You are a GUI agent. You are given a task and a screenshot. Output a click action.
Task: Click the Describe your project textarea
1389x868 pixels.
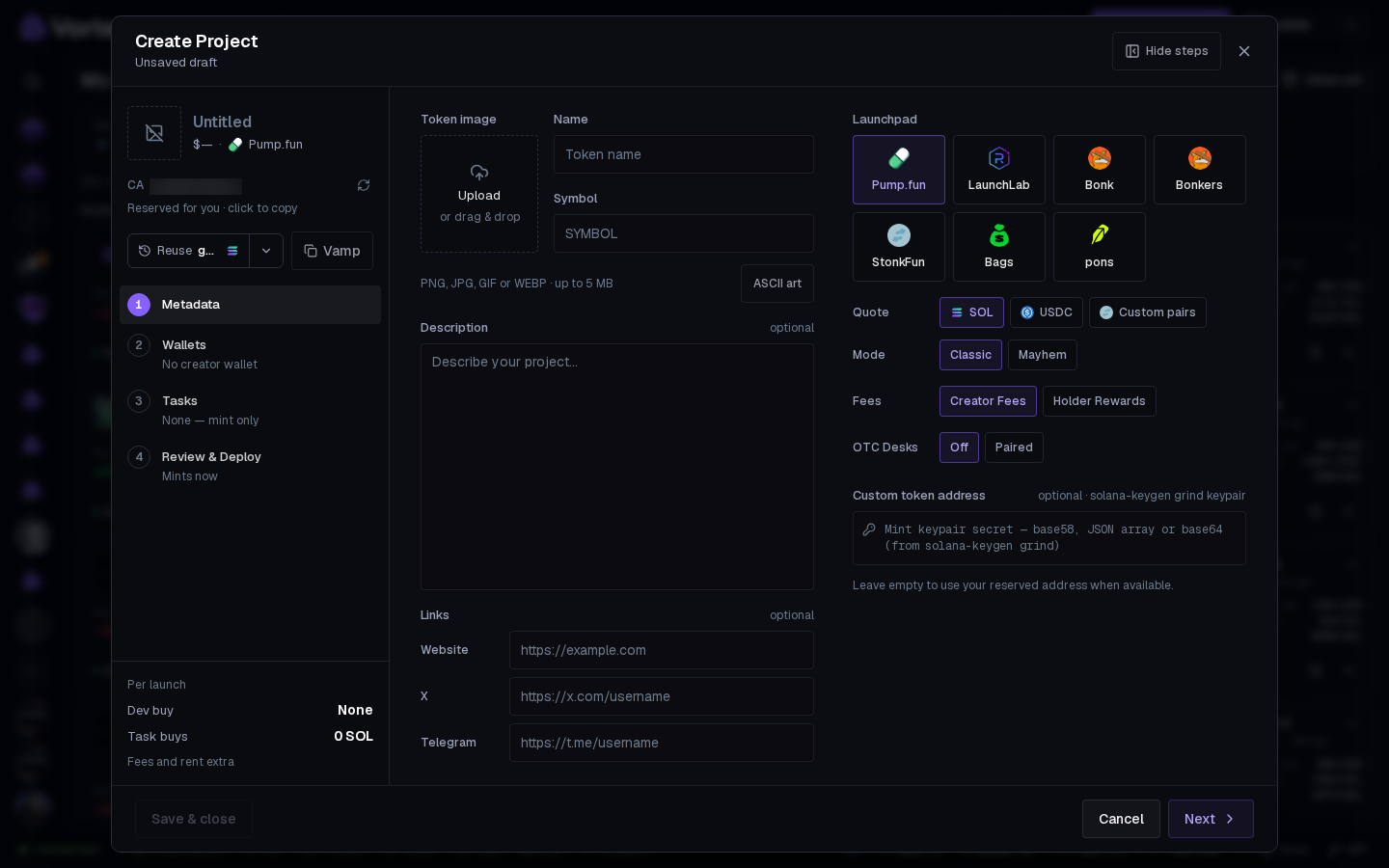(x=617, y=467)
